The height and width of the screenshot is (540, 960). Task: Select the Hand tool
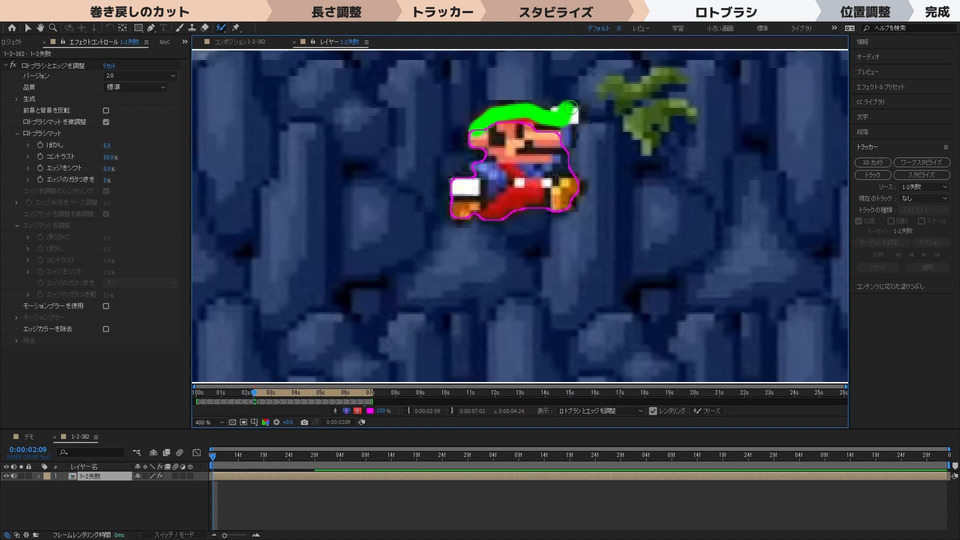coord(40,28)
